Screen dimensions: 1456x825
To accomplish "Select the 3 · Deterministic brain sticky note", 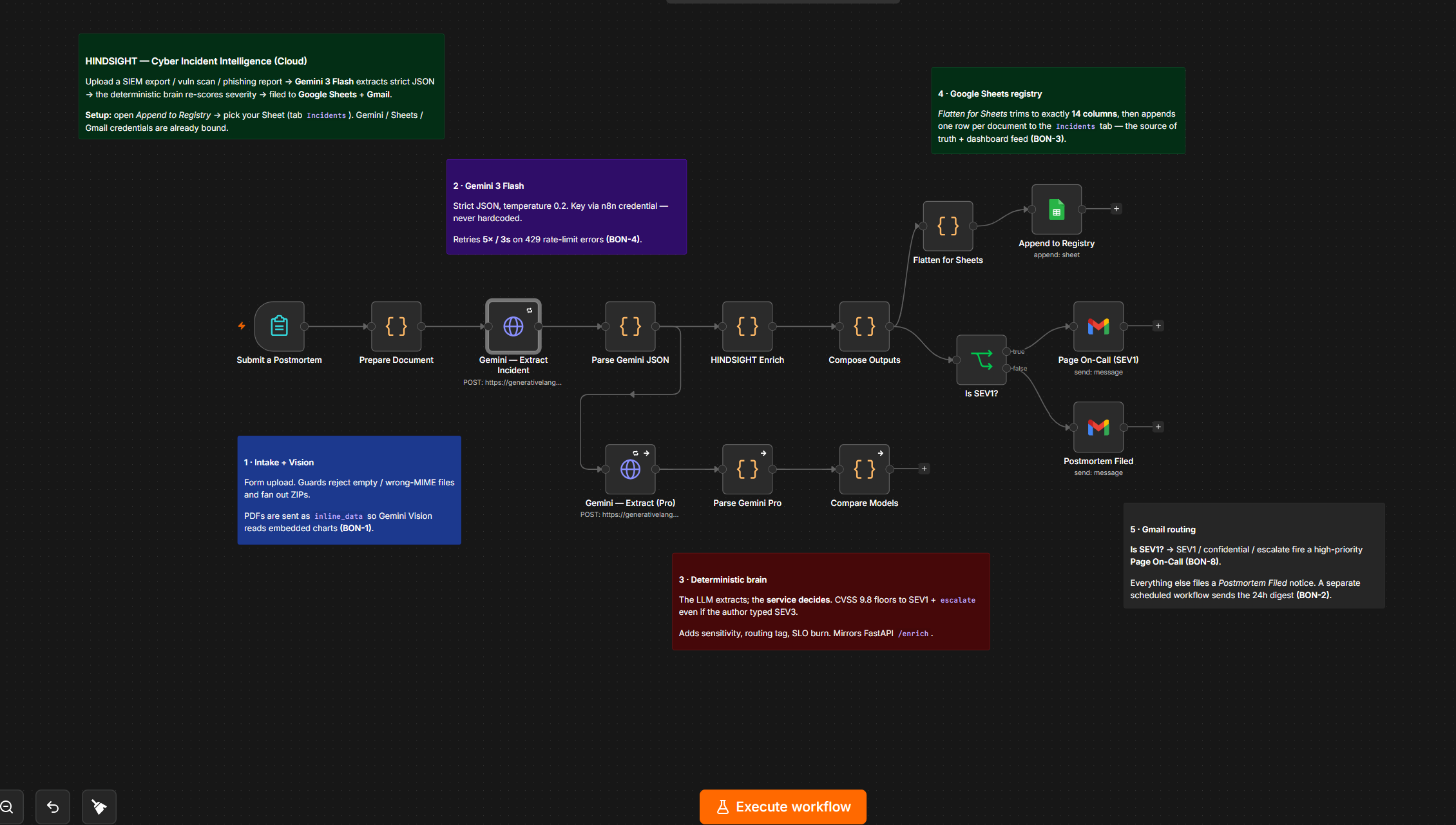I will click(831, 601).
